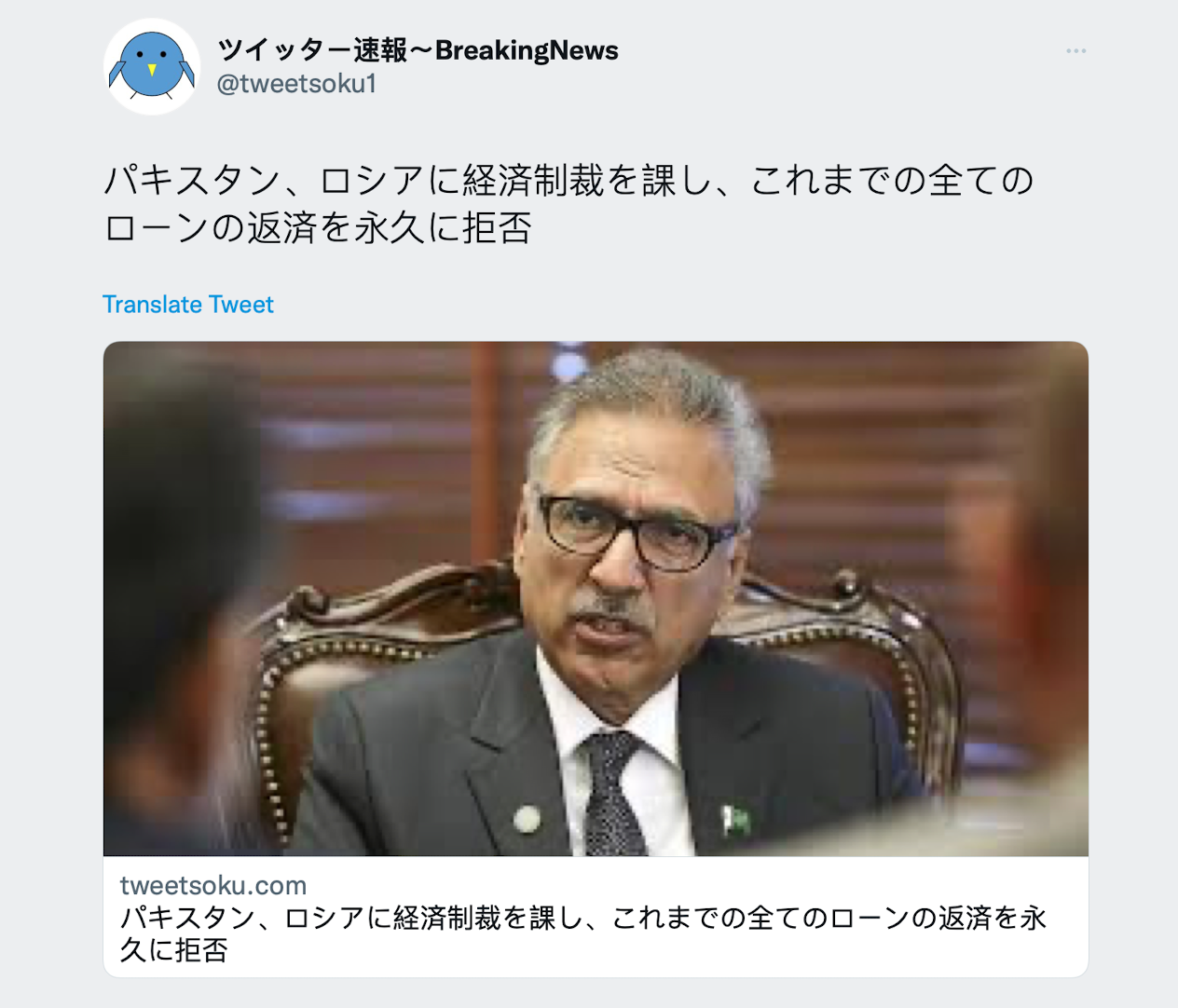Screen dimensions: 1178x1008
Task: Select the tweet line ローンの返済を永久に拒否
Action: (318, 227)
